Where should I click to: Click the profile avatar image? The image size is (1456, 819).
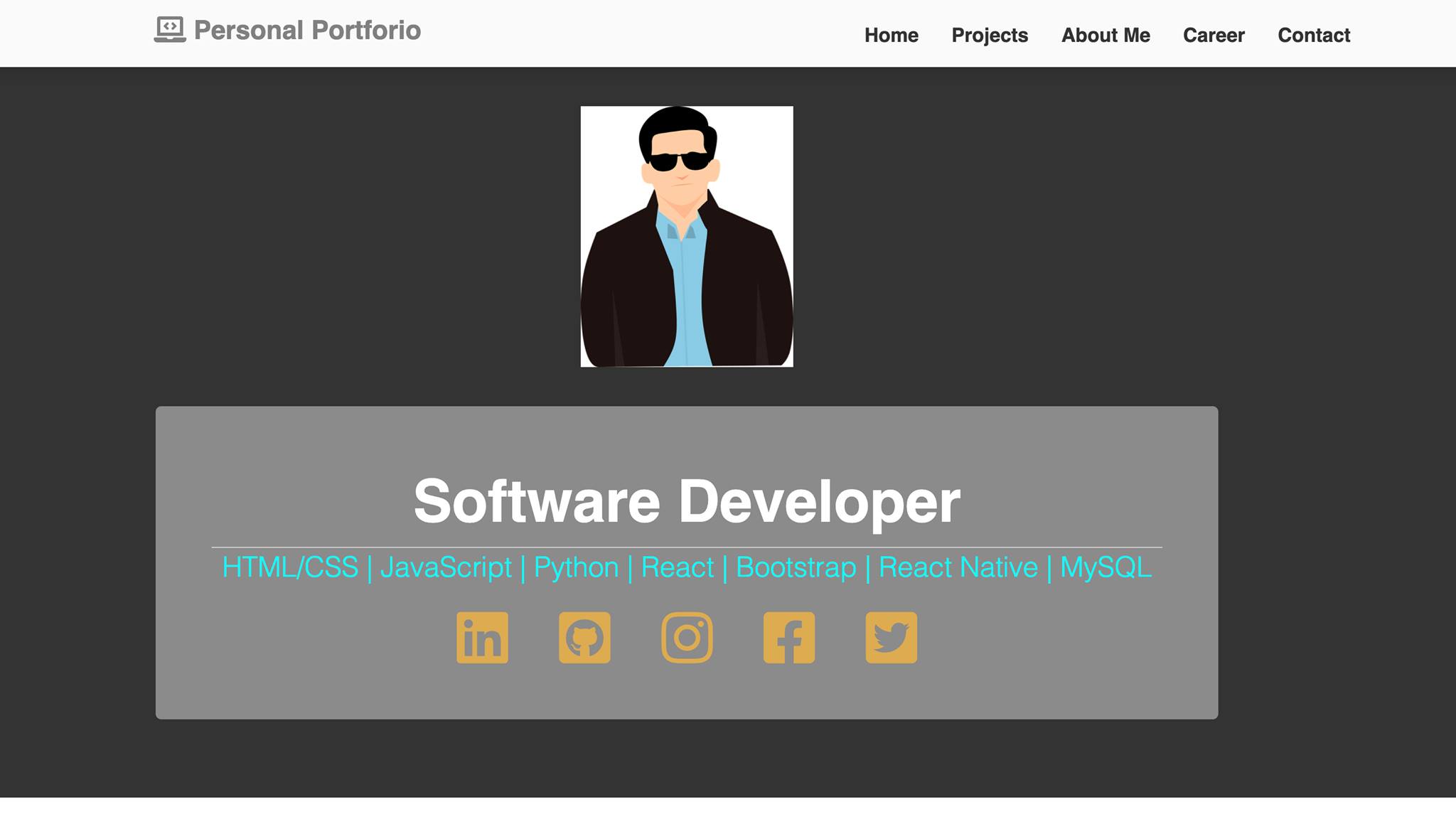click(x=687, y=237)
